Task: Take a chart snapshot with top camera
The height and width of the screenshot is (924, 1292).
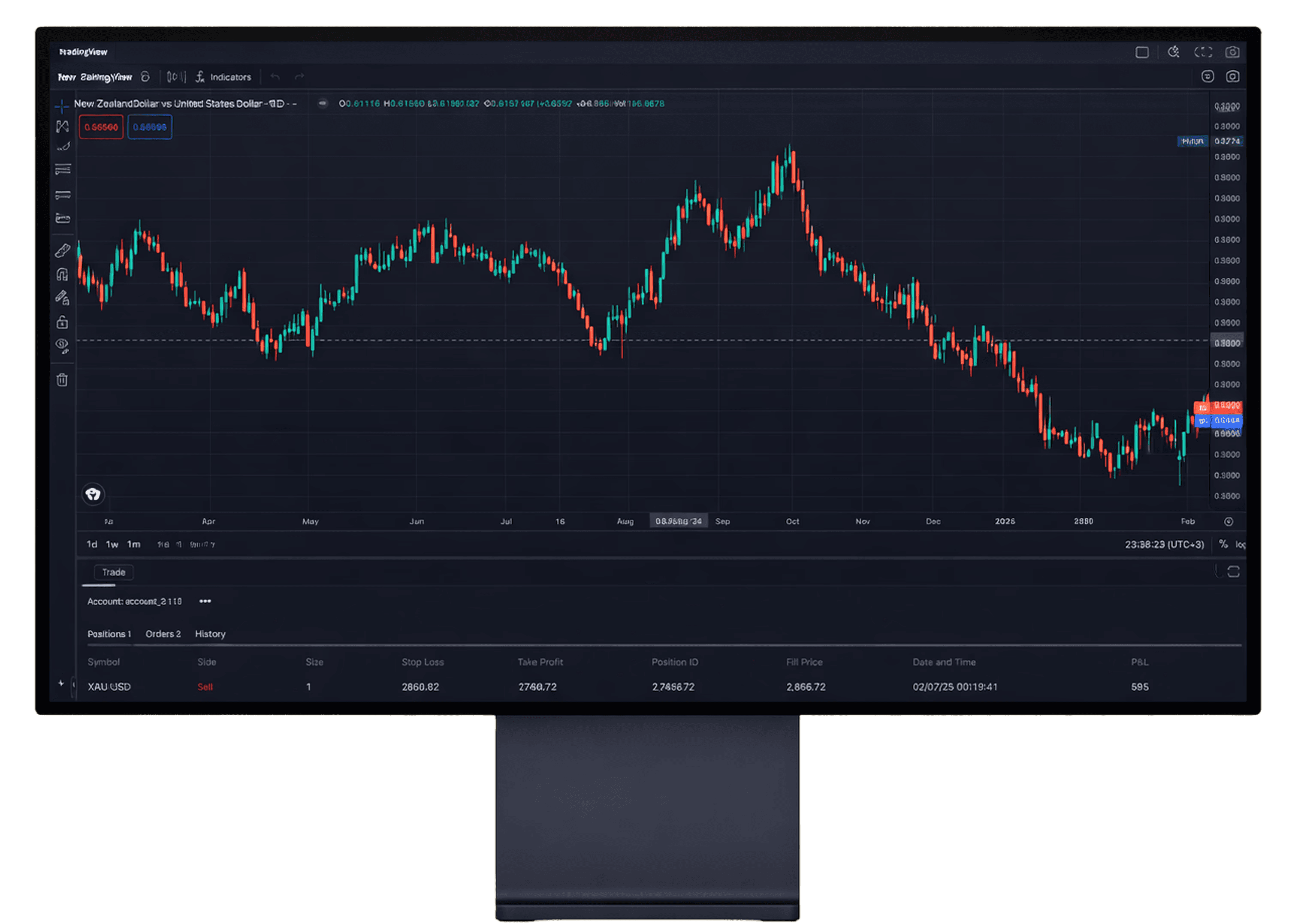Action: click(x=1232, y=52)
